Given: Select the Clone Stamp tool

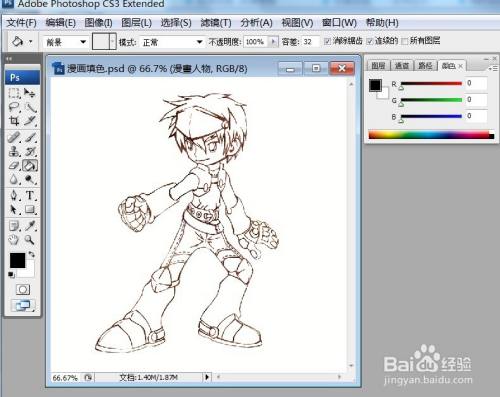Looking at the screenshot, I should (14, 151).
